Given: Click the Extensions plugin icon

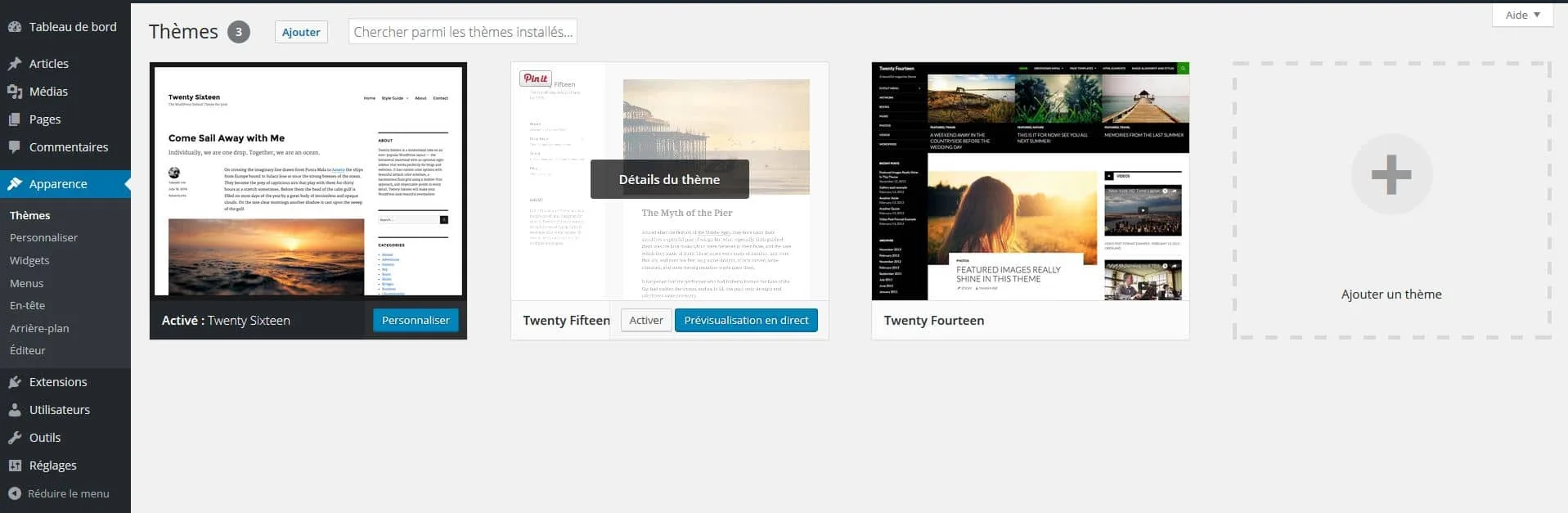Looking at the screenshot, I should pos(15,382).
